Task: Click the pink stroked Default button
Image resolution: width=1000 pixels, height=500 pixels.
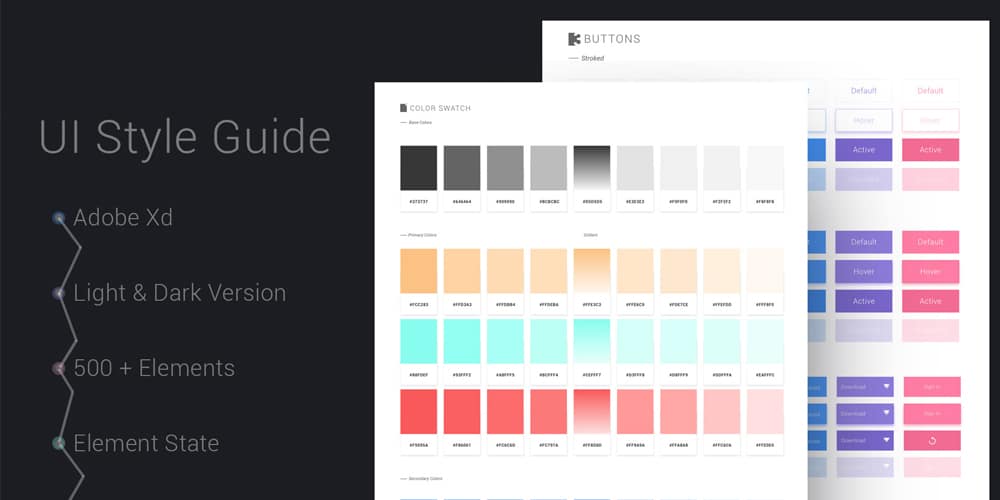Action: tap(930, 91)
